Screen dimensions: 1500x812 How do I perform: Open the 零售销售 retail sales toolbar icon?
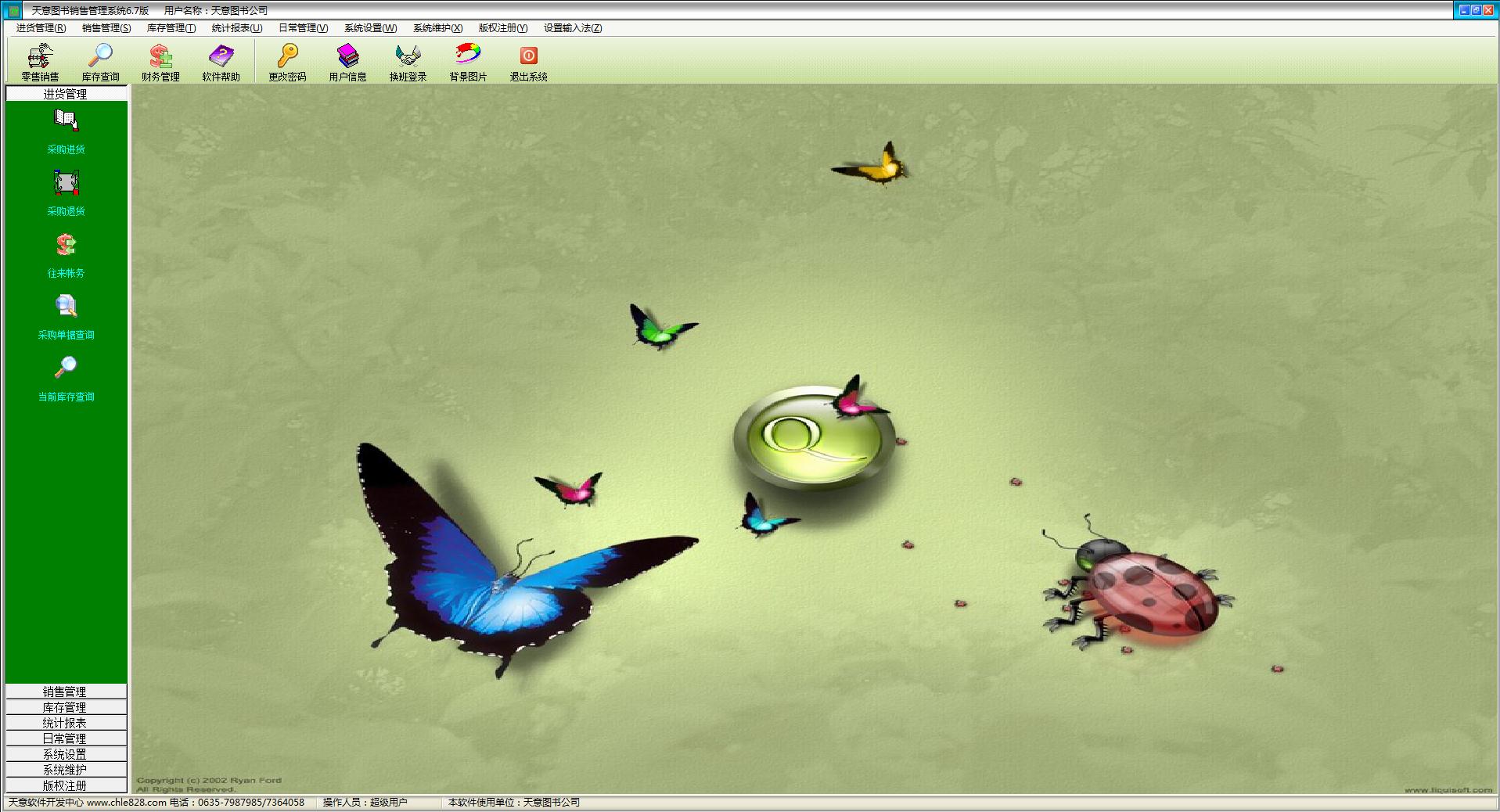40,63
